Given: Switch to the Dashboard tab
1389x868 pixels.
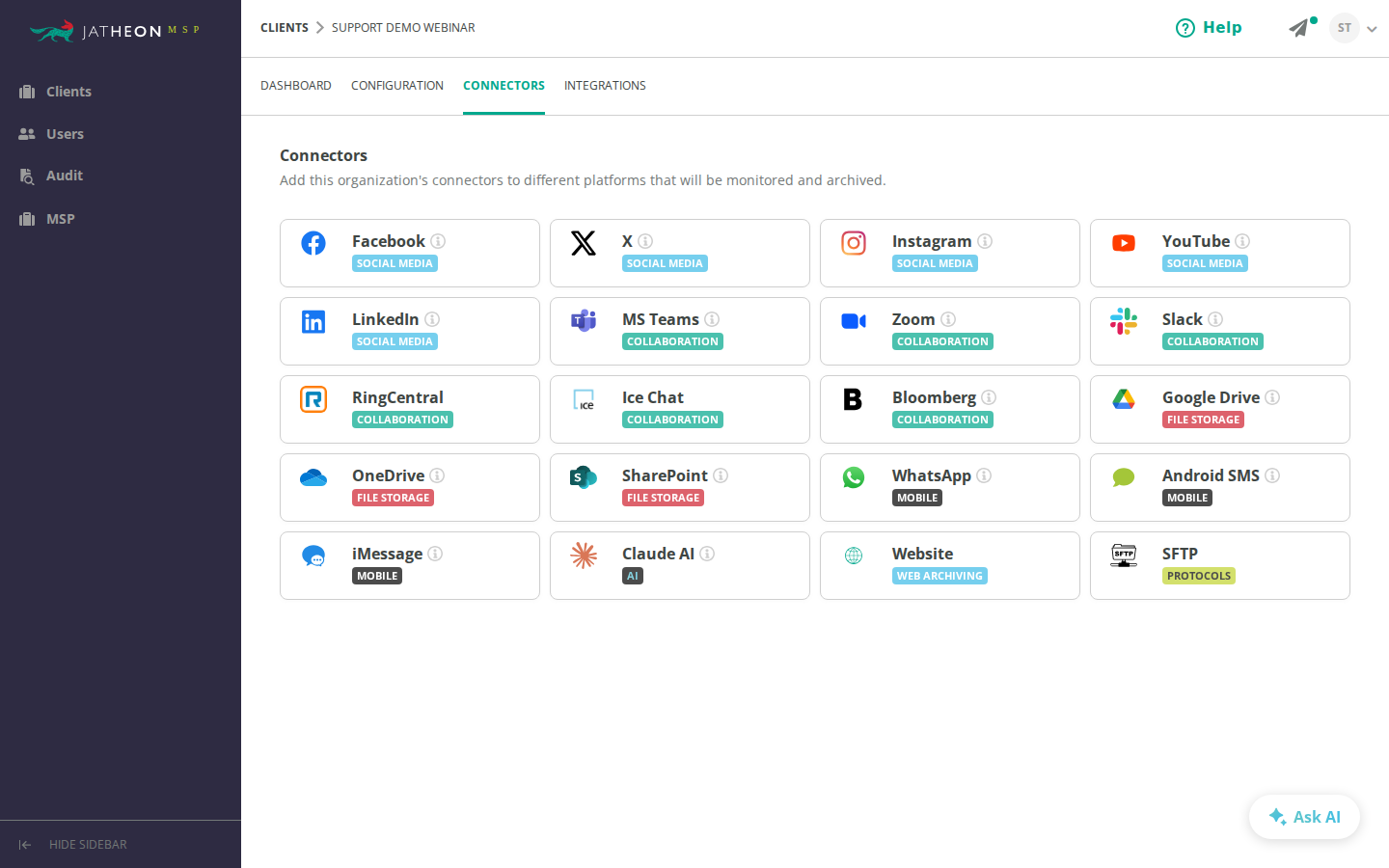Looking at the screenshot, I should (296, 86).
